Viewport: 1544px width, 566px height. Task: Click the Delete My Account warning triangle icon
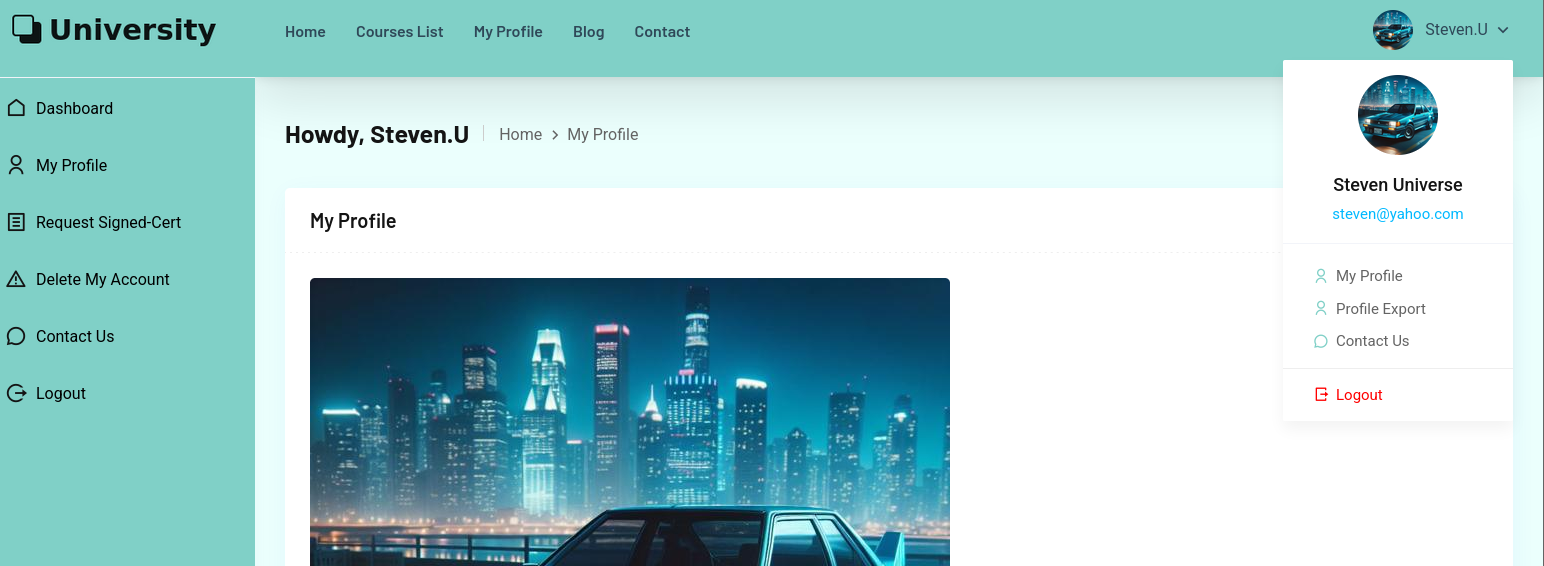coord(16,279)
